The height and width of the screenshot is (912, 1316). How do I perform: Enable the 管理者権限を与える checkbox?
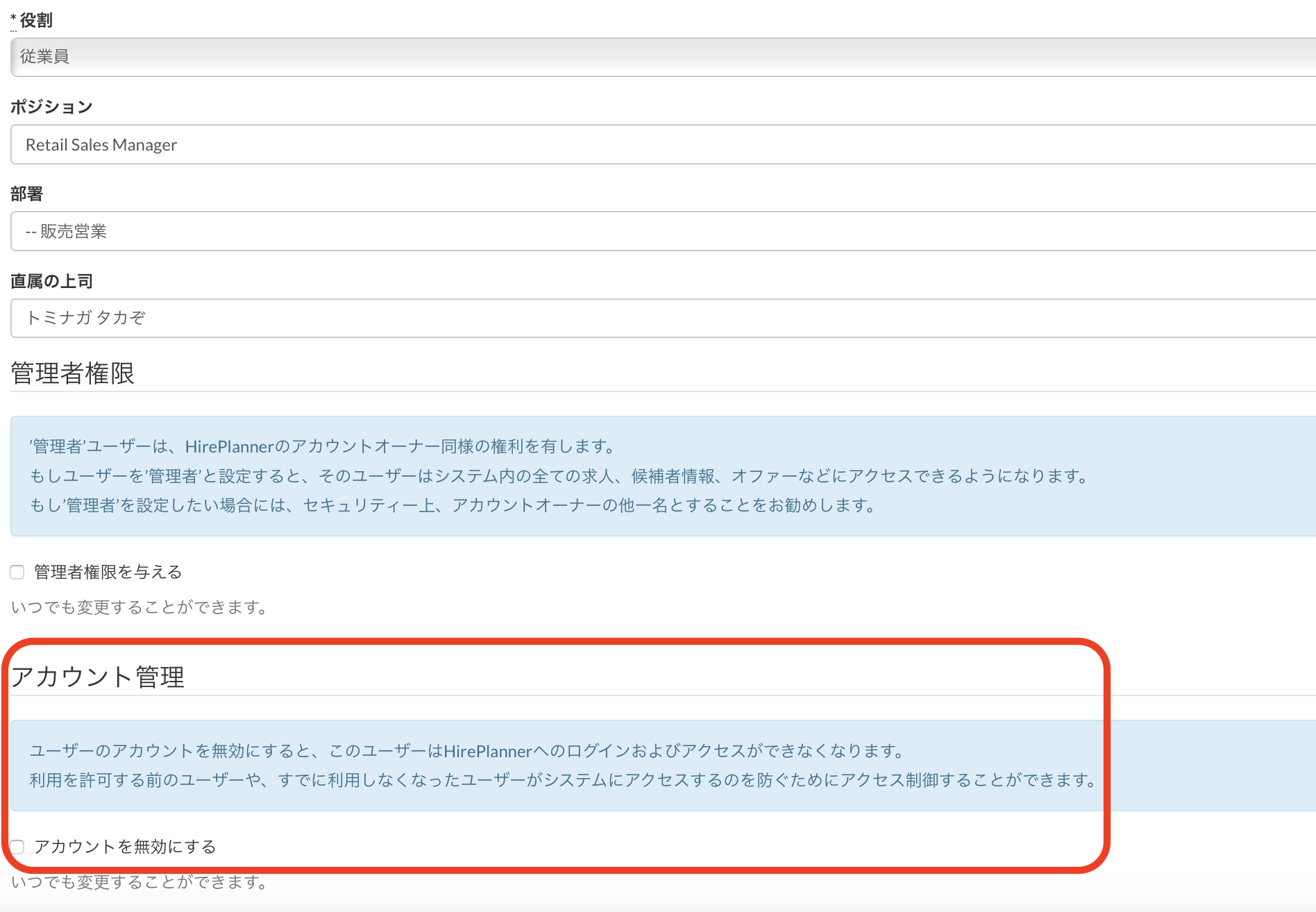pos(17,572)
